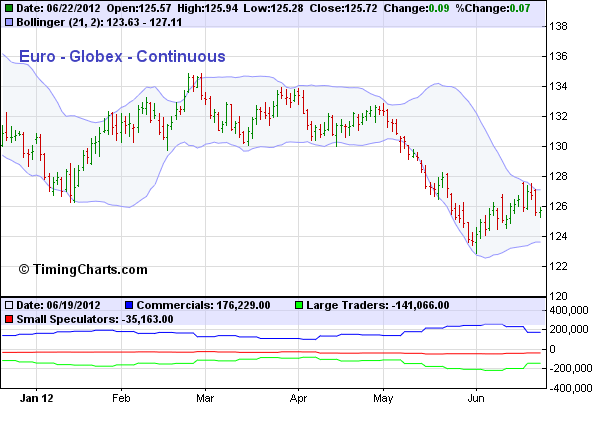Click the 'Feb' axis label
The height and width of the screenshot is (424, 592).
point(121,398)
